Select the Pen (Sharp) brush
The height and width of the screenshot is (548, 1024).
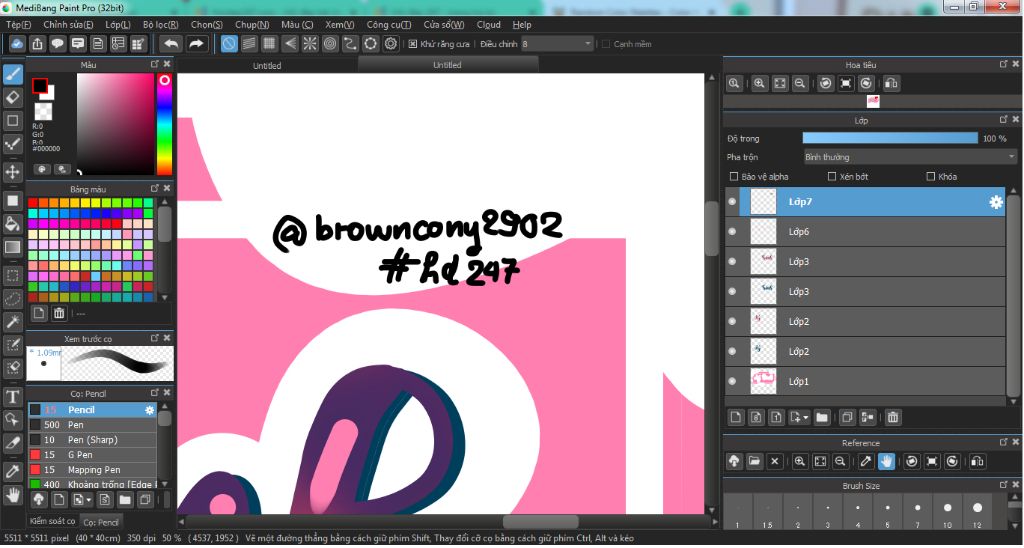coord(92,440)
